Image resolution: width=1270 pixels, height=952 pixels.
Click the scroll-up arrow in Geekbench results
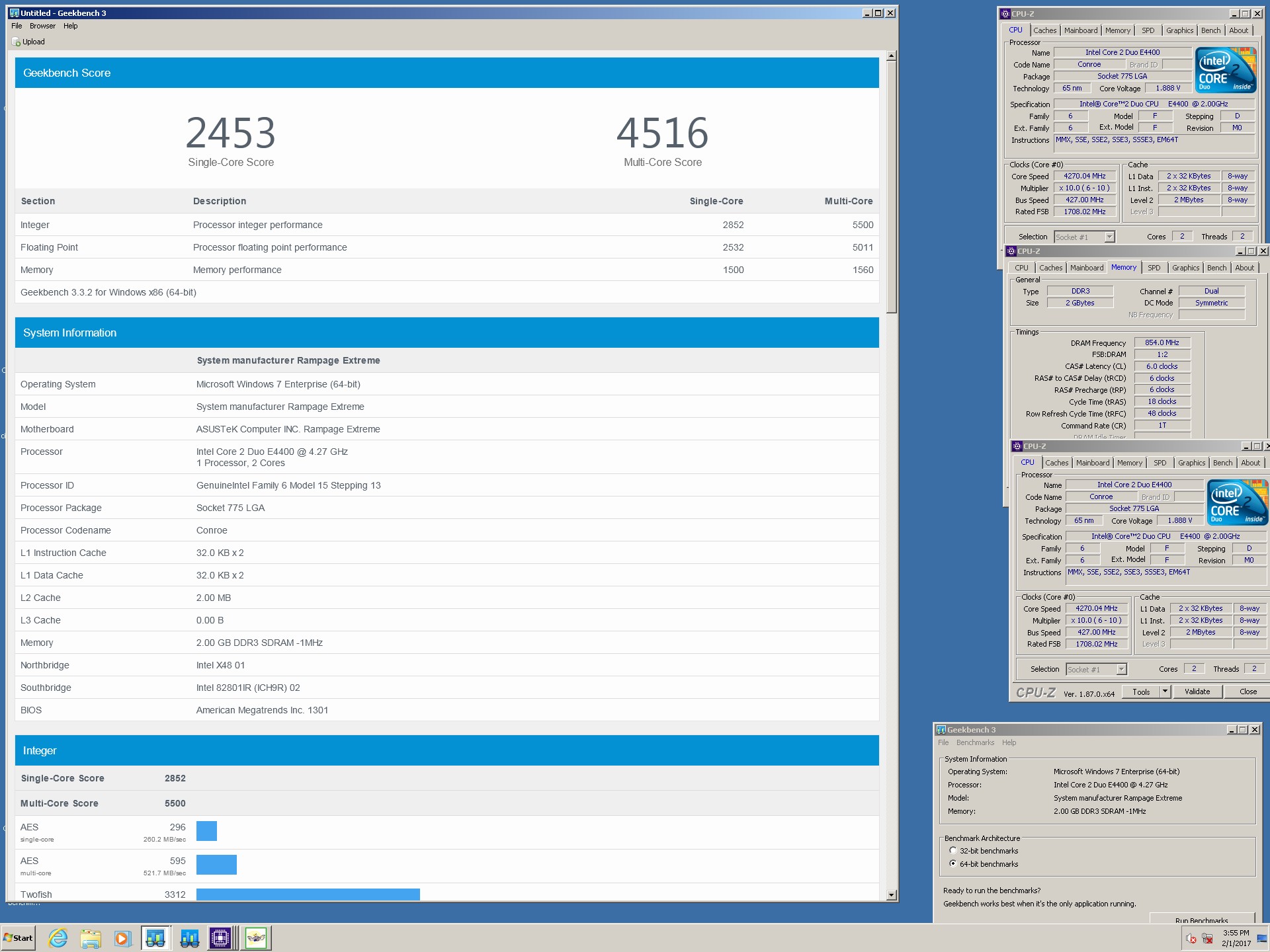(891, 56)
